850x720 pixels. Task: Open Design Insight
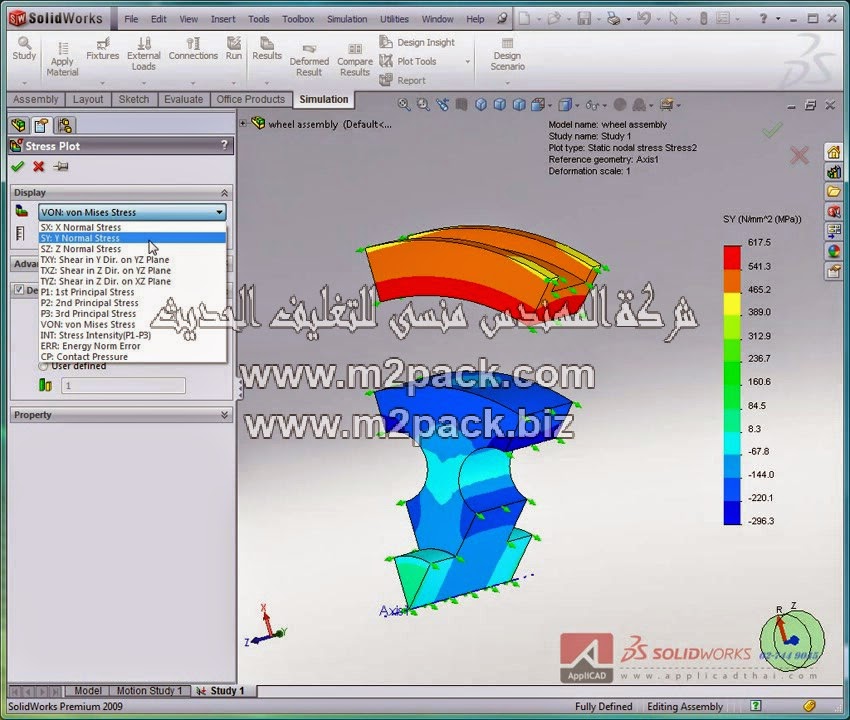point(417,42)
